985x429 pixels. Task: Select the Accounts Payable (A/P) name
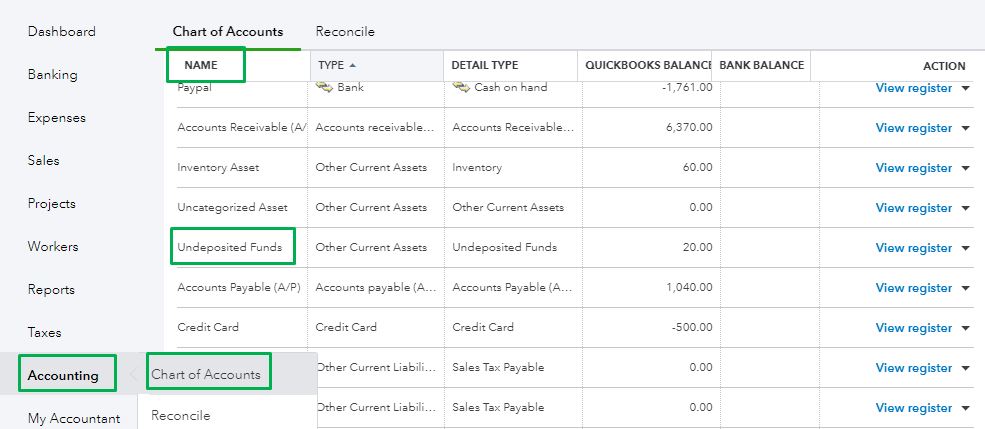239,288
